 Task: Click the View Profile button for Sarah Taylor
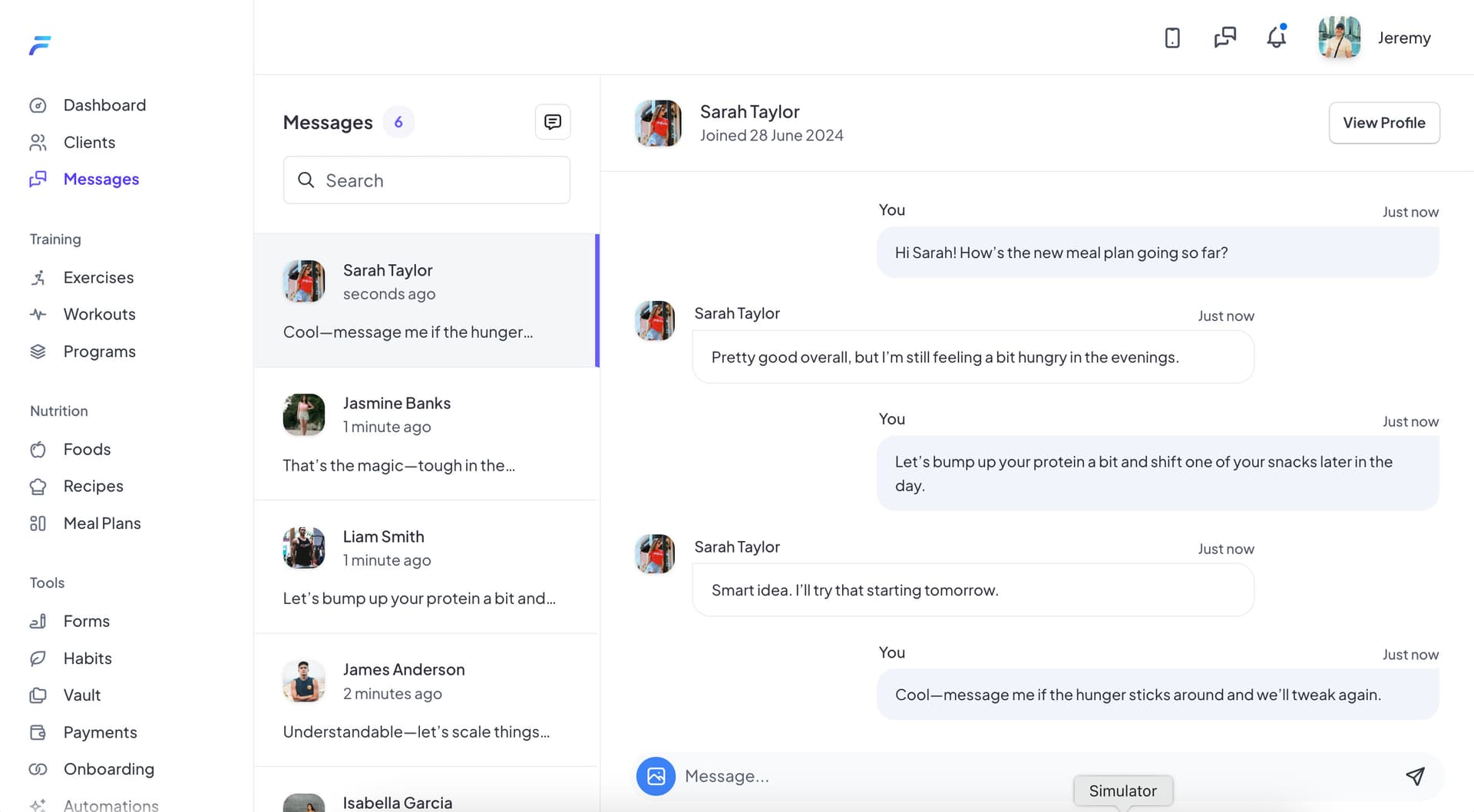pos(1384,123)
